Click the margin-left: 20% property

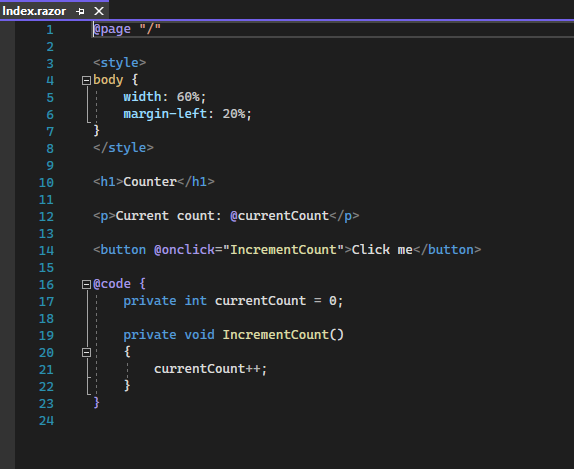click(x=187, y=114)
